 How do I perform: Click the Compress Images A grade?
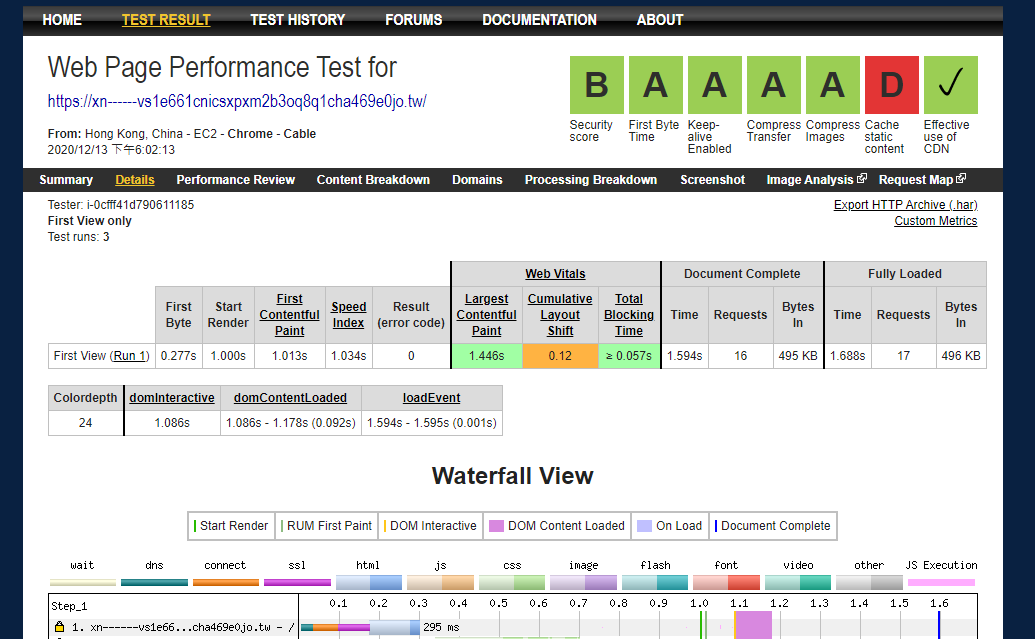tap(832, 85)
